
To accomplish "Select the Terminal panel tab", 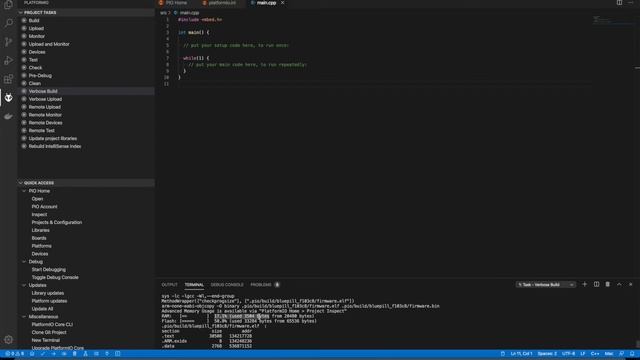I will pos(194,284).
